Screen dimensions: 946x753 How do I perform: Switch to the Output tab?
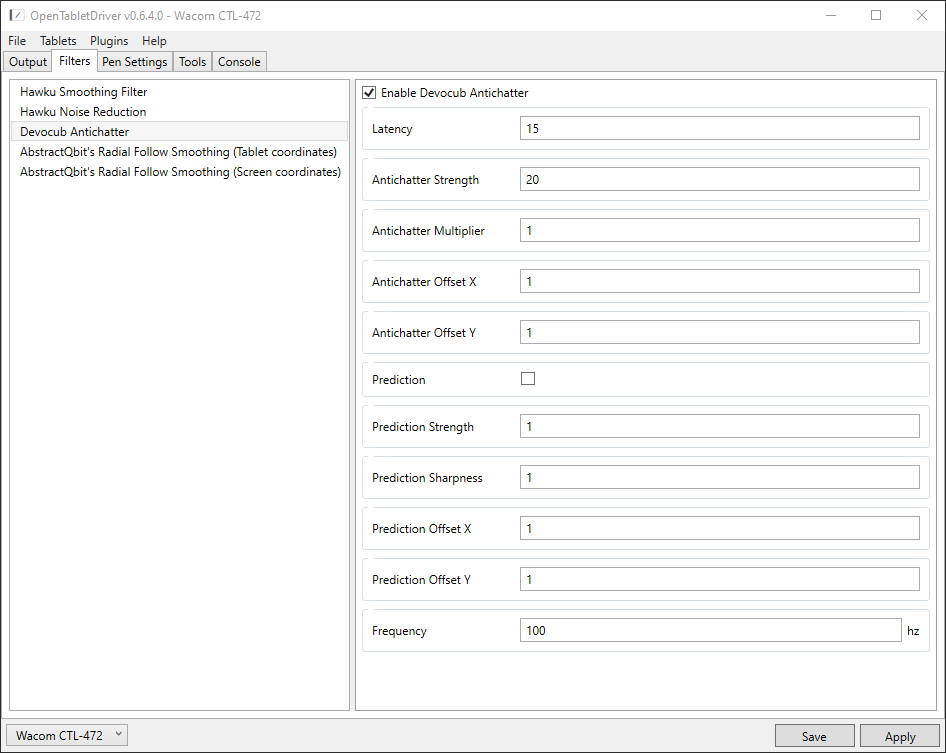click(x=28, y=62)
